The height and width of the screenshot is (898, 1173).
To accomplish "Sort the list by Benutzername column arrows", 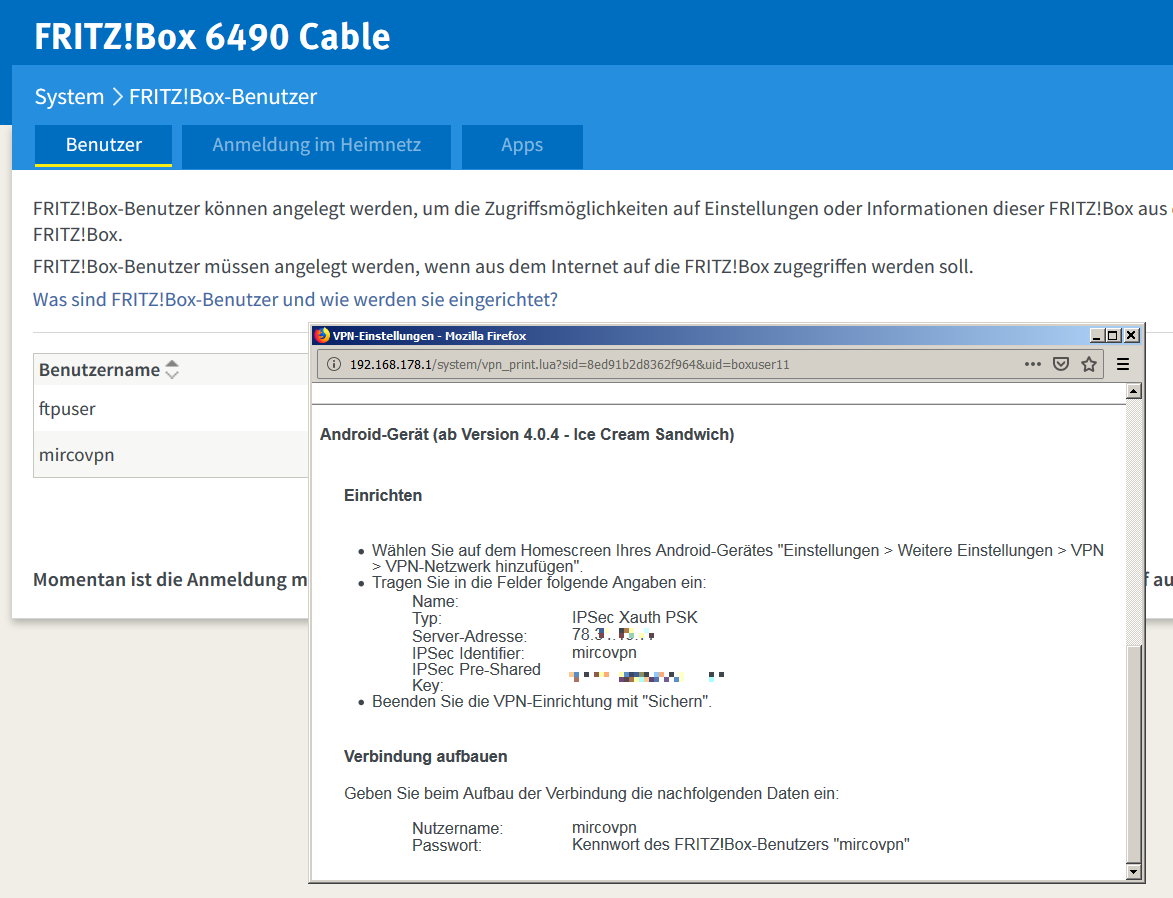I will click(172, 370).
